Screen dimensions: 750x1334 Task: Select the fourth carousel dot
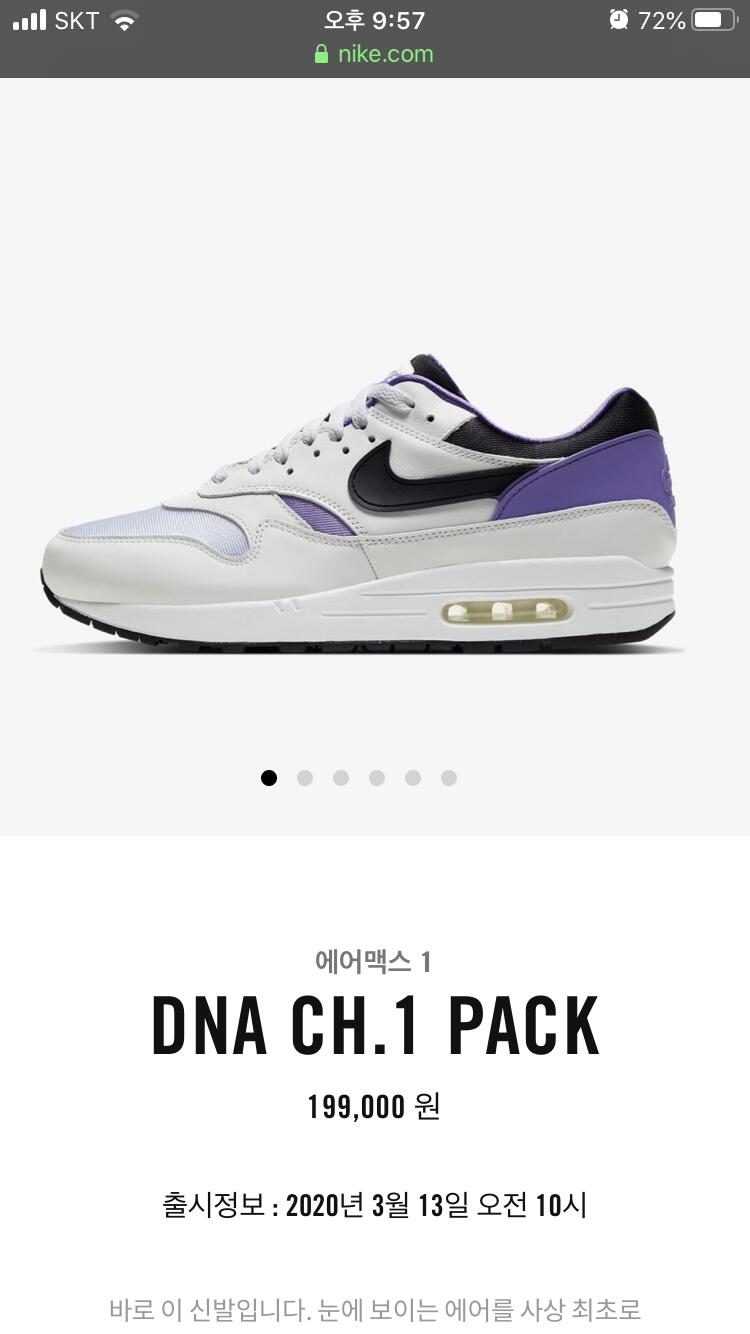377,778
